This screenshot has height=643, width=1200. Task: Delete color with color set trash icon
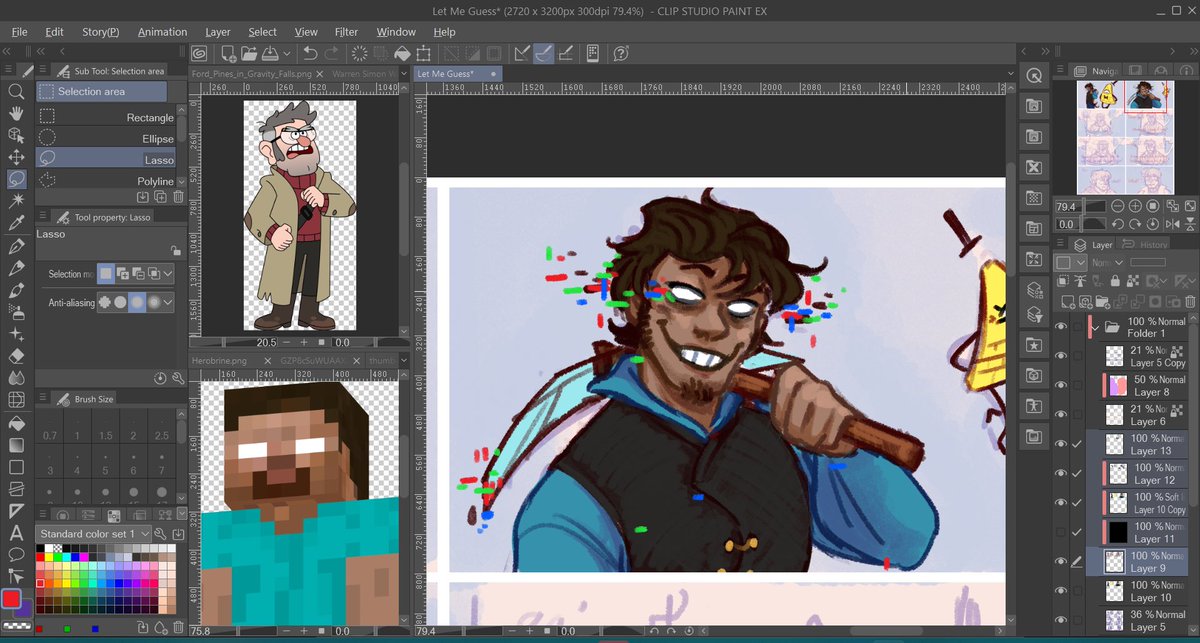(177, 627)
